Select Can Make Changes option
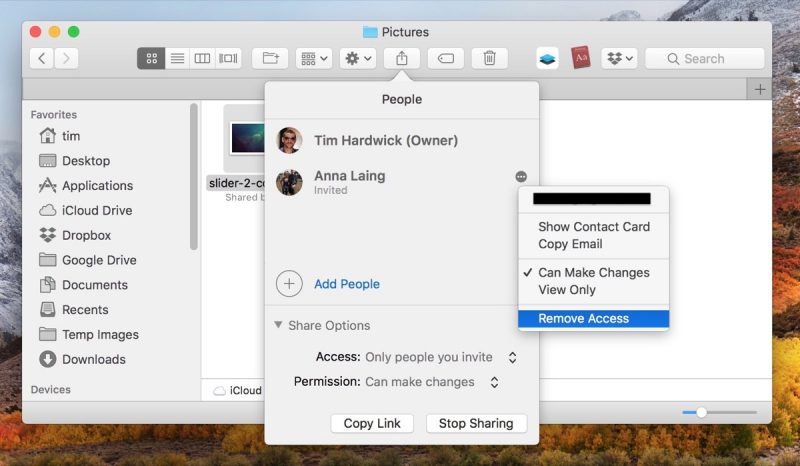The width and height of the screenshot is (800, 466). (x=593, y=273)
